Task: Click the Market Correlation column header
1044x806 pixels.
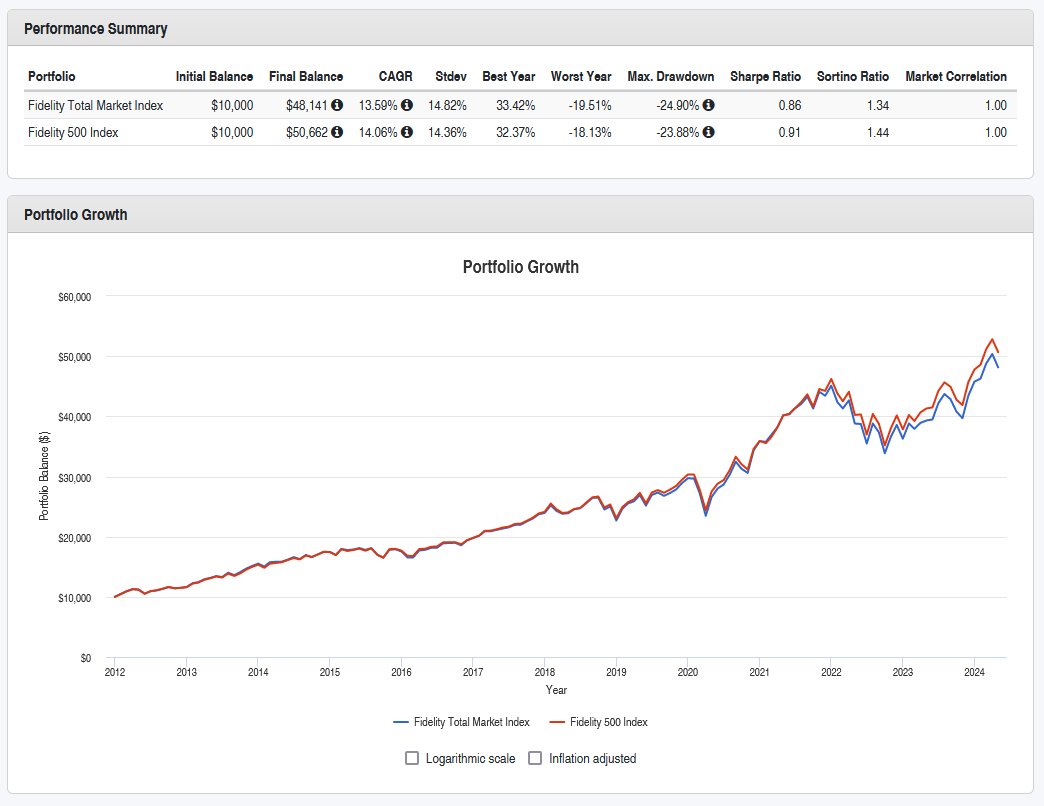Action: point(956,77)
